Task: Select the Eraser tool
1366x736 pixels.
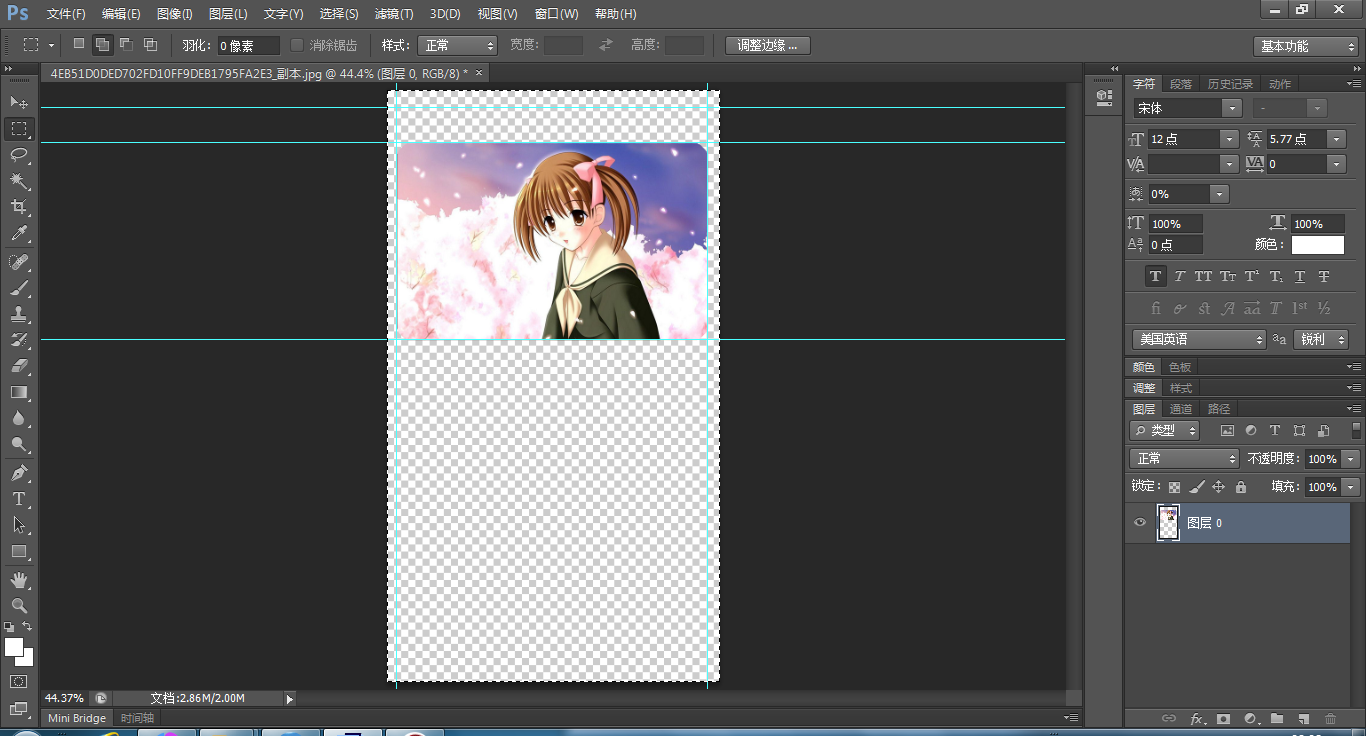Action: coord(19,366)
